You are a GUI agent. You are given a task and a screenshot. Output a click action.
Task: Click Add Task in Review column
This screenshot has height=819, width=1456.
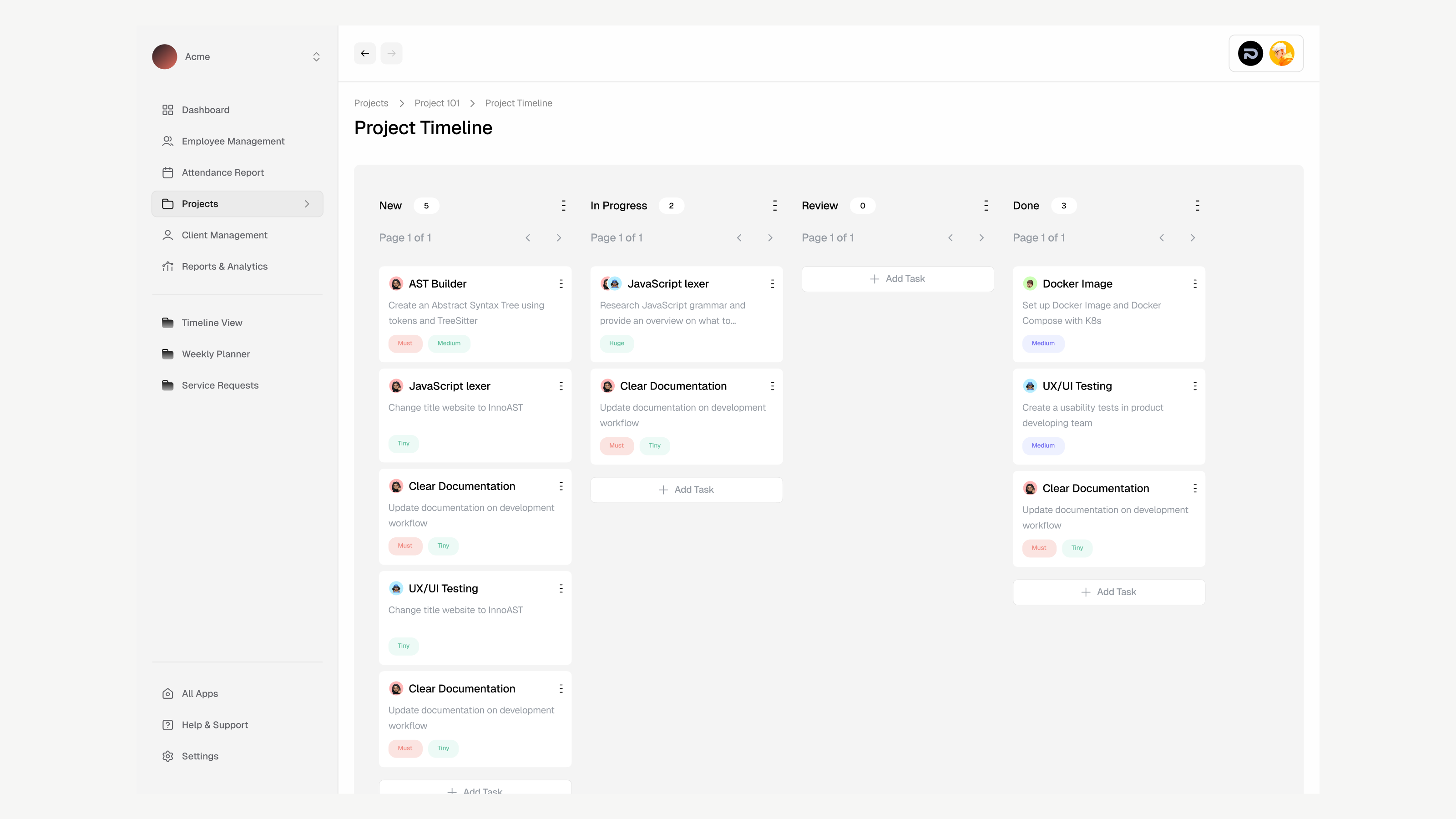click(x=897, y=278)
